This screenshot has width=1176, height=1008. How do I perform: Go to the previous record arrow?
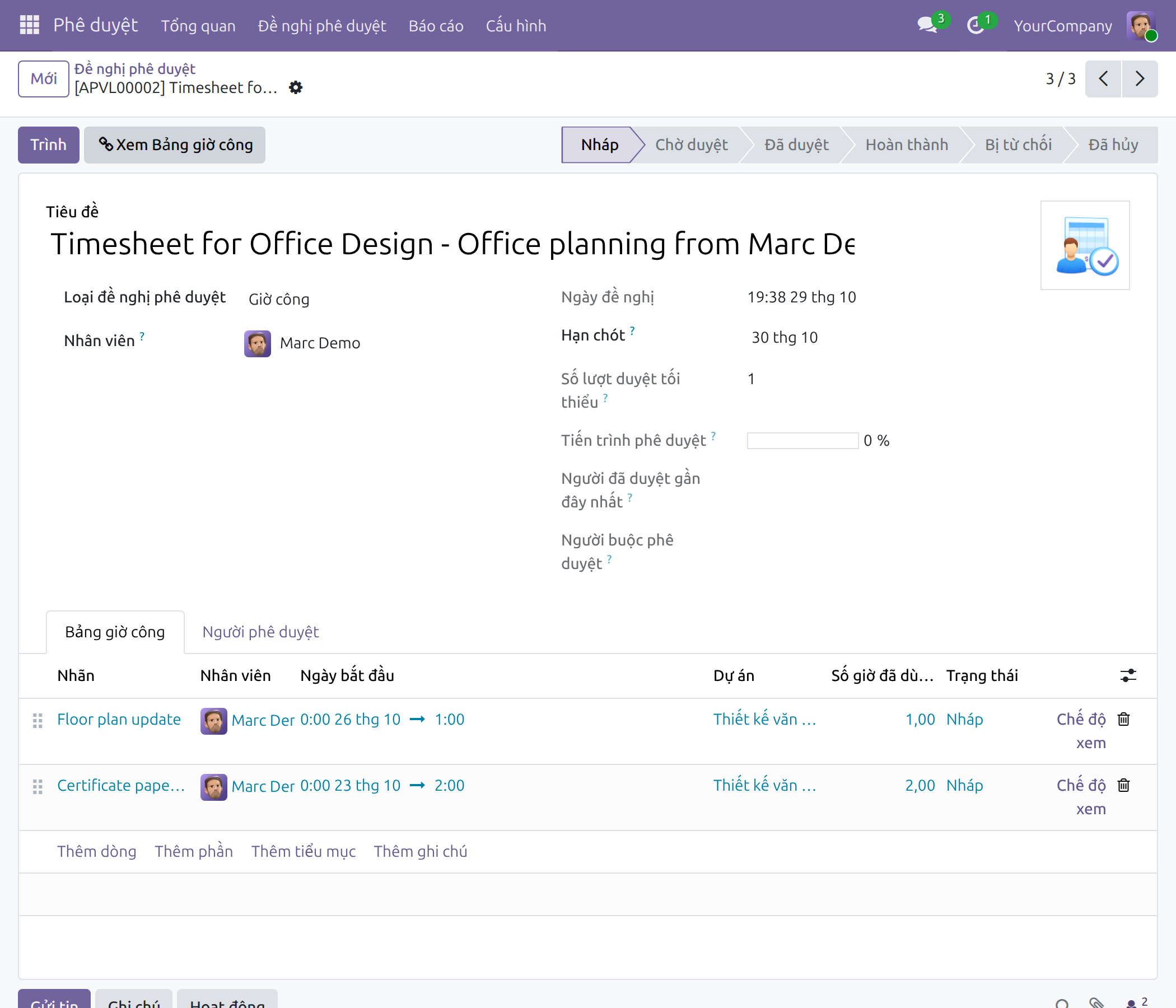[1103, 79]
